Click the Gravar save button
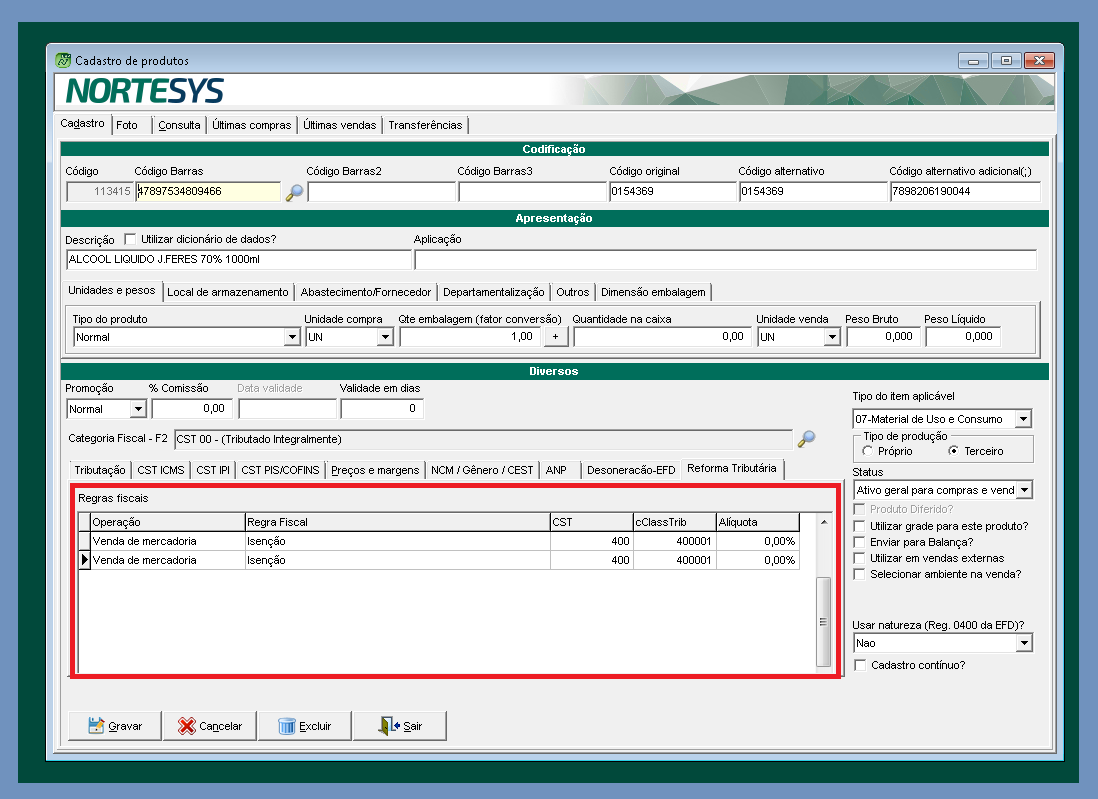Viewport: 1098px width, 799px height. (x=115, y=726)
